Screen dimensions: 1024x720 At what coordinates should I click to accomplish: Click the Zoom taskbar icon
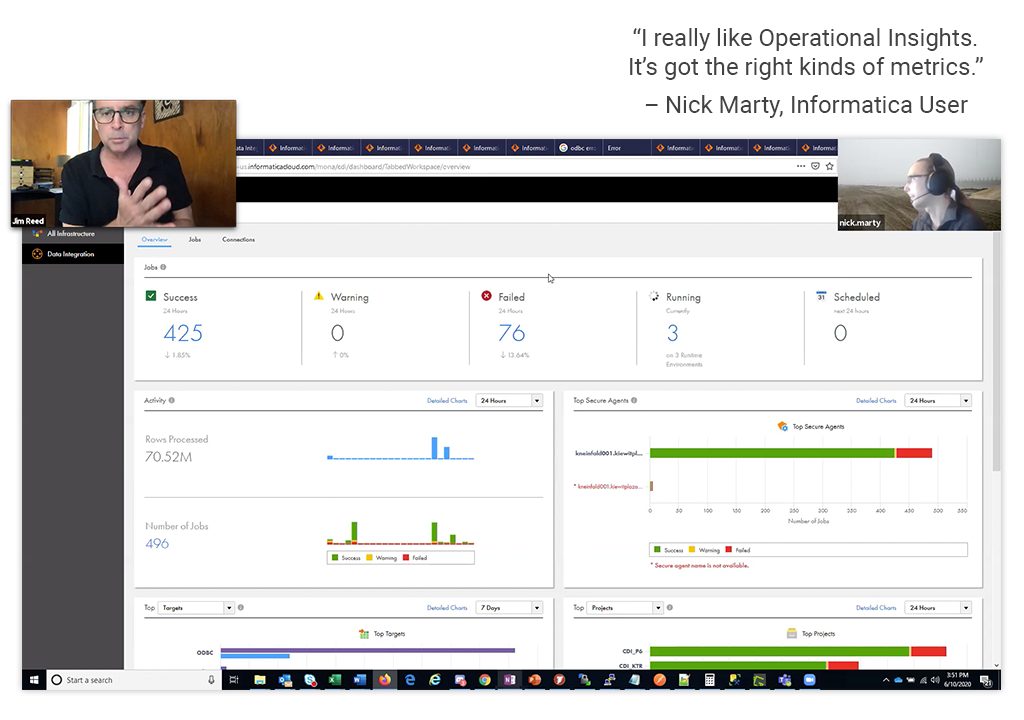point(809,679)
